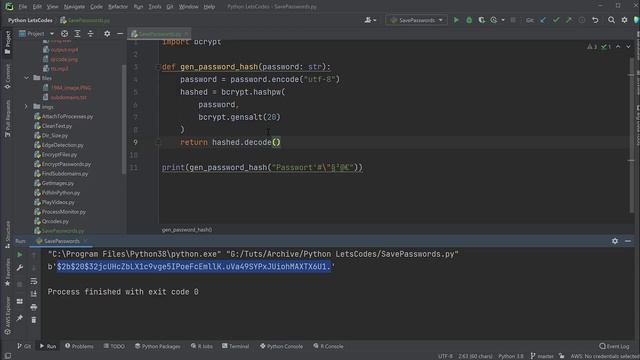Click the Profile run icon in toolbar
Viewport: 640px width, 360px height.
(494, 20)
